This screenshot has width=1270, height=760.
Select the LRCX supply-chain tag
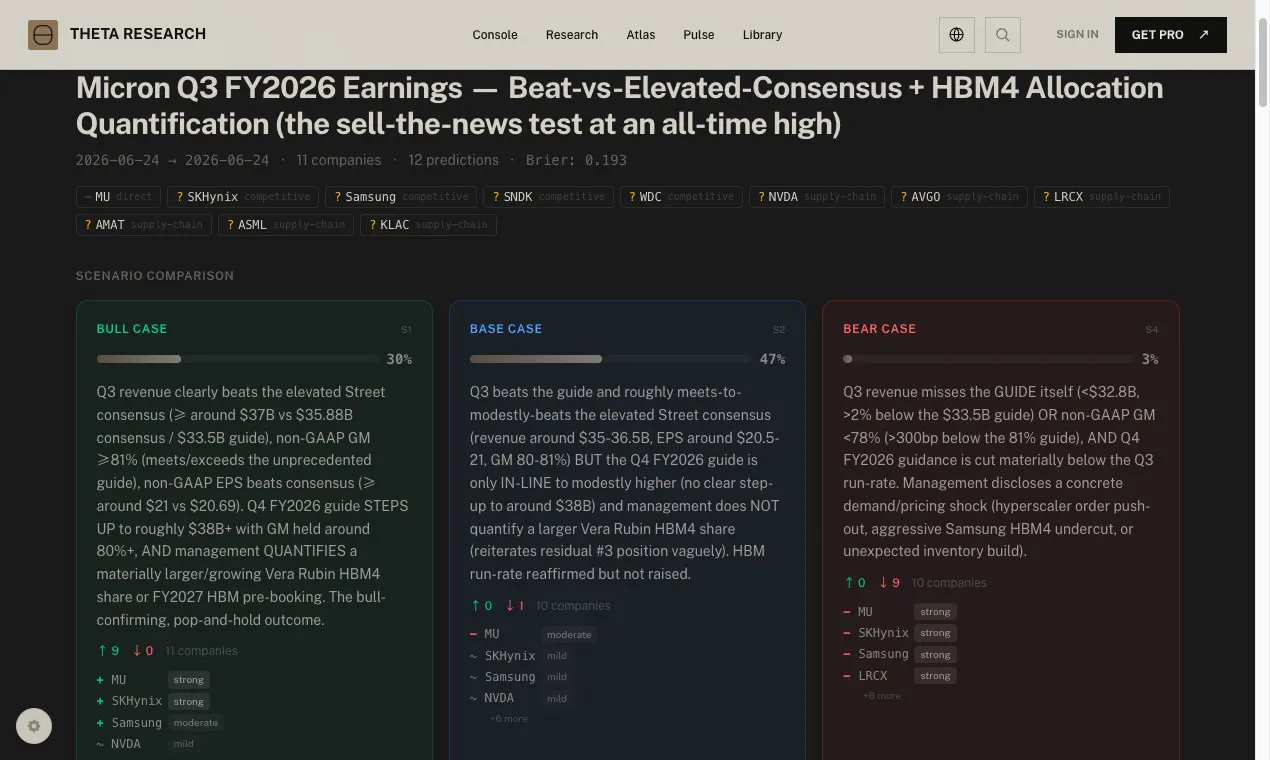tap(1102, 197)
